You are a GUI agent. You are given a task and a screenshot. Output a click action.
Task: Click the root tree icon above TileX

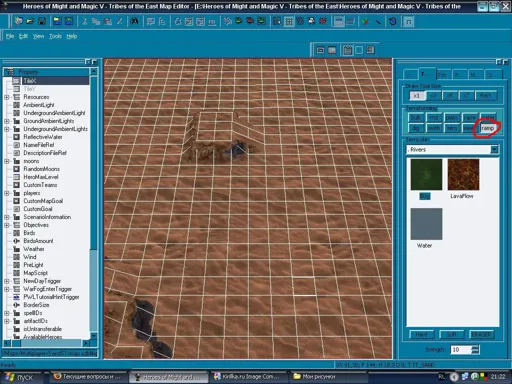(x=9, y=72)
